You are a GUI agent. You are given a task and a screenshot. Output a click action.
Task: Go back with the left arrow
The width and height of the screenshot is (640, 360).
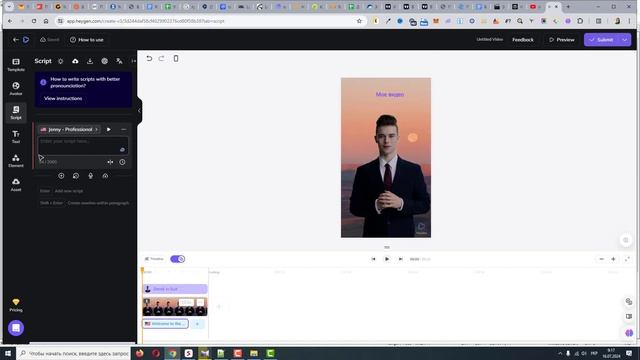point(16,40)
